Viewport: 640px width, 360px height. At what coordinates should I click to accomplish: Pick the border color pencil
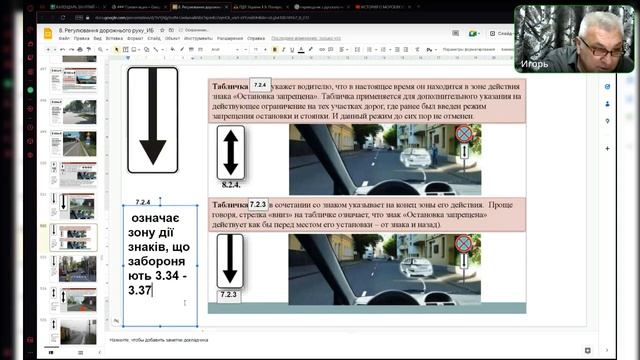pos(182,49)
